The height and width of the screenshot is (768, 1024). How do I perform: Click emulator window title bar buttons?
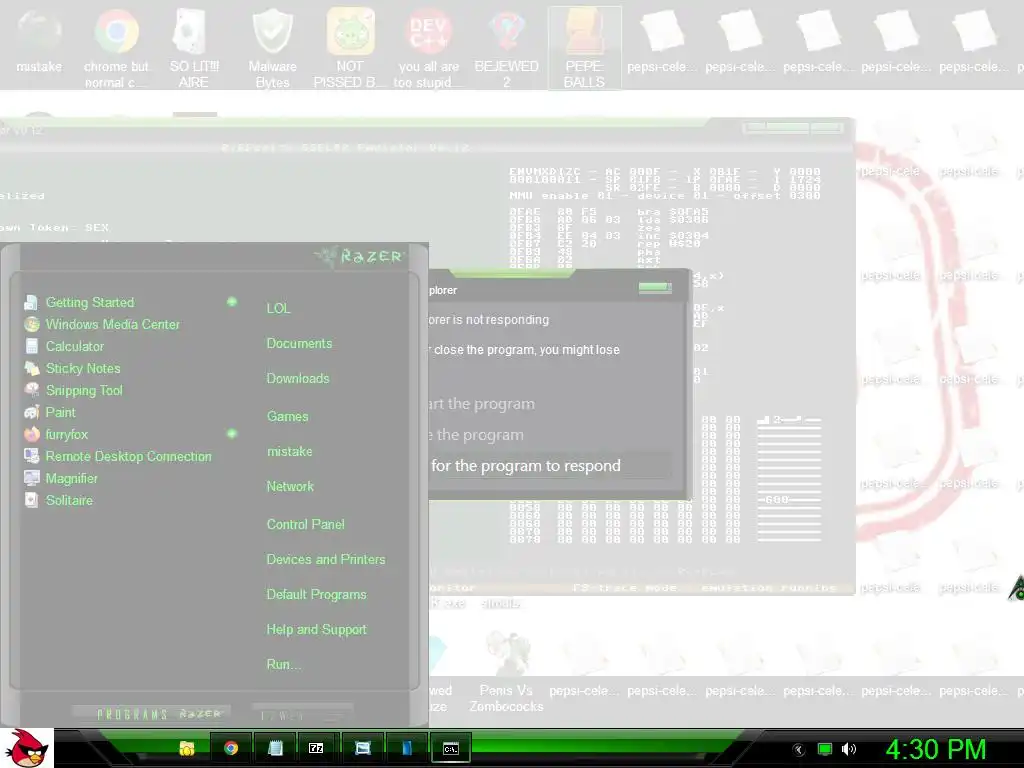[794, 127]
